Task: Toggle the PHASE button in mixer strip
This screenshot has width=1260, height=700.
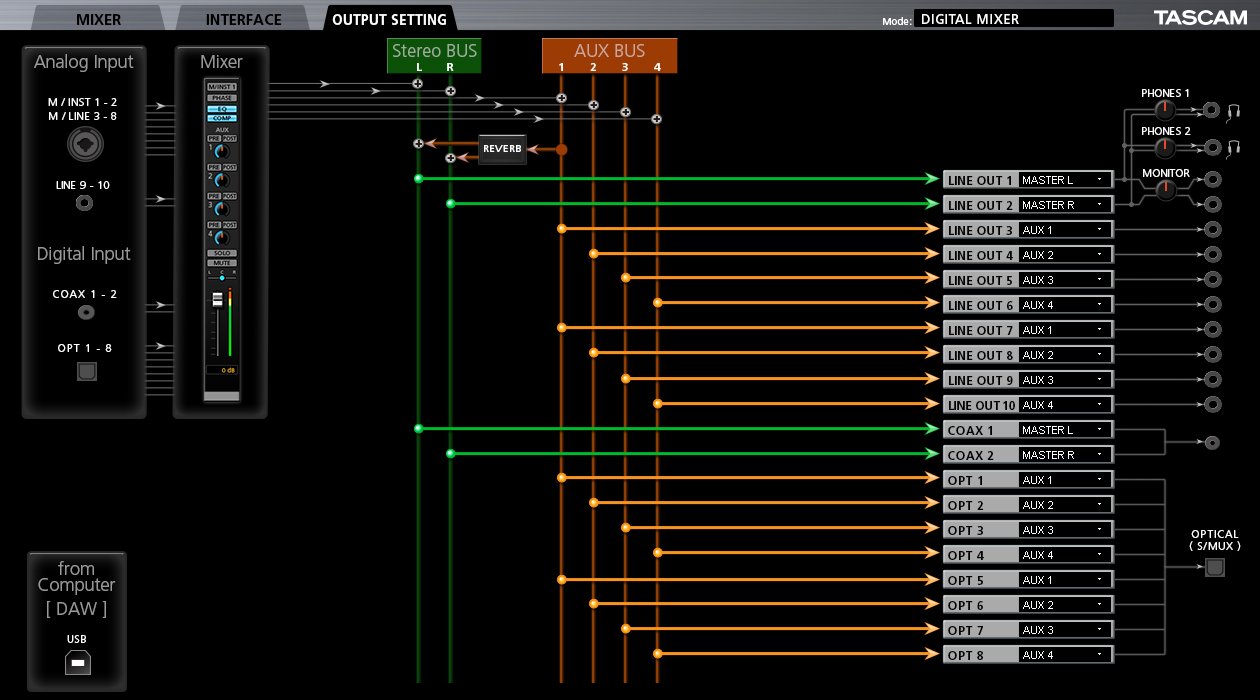Action: (221, 98)
